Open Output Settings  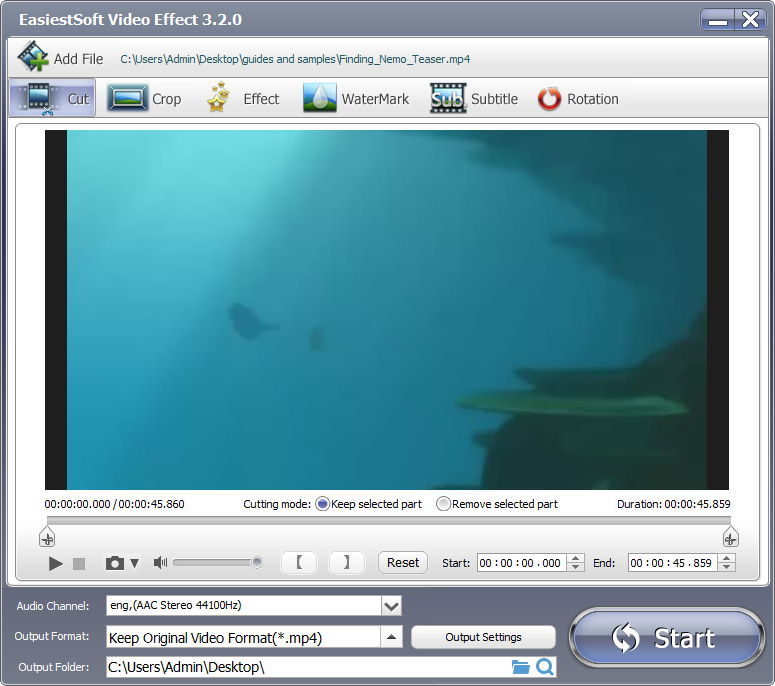coord(483,637)
